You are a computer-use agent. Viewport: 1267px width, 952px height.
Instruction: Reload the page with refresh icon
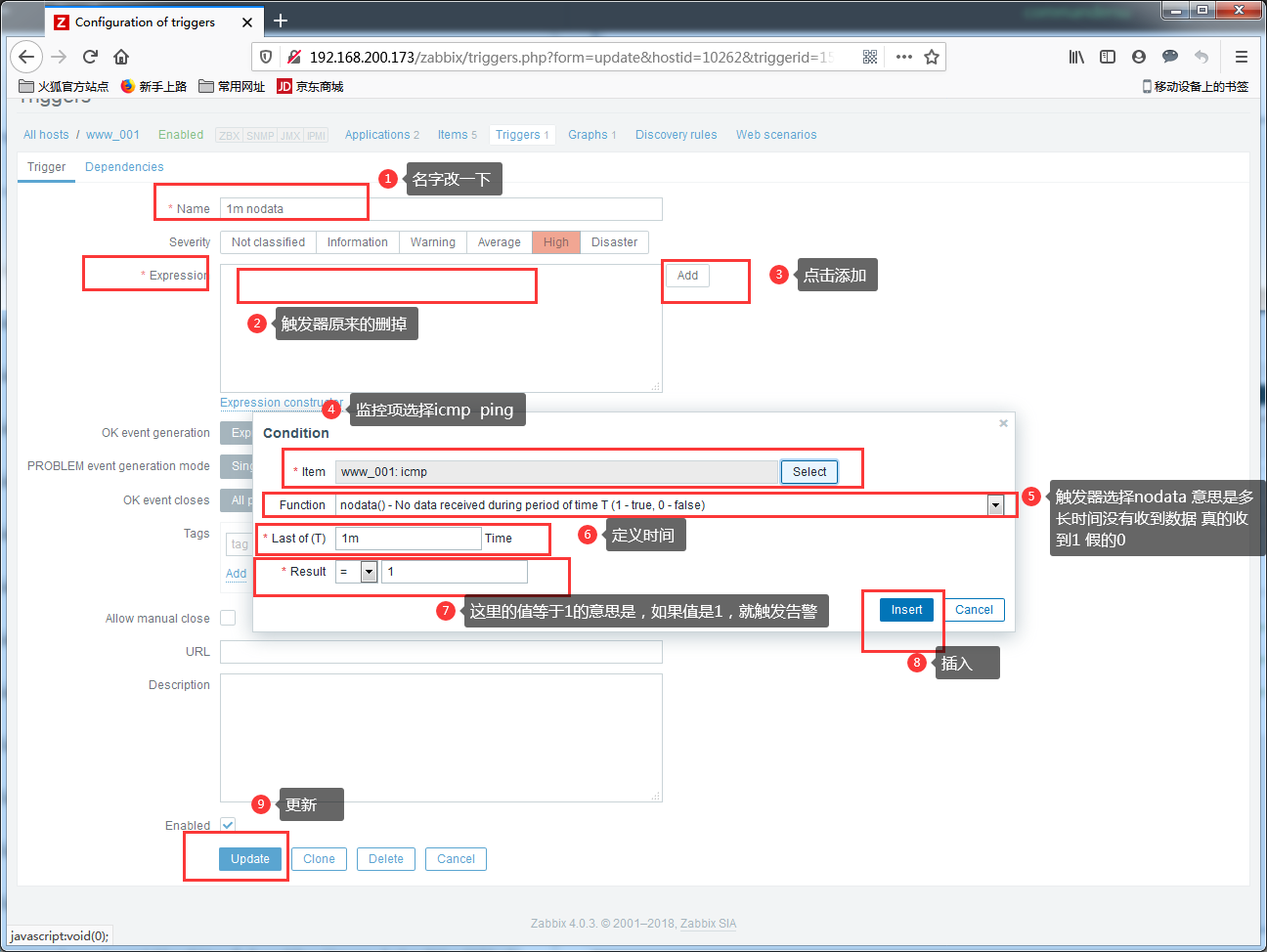[90, 57]
